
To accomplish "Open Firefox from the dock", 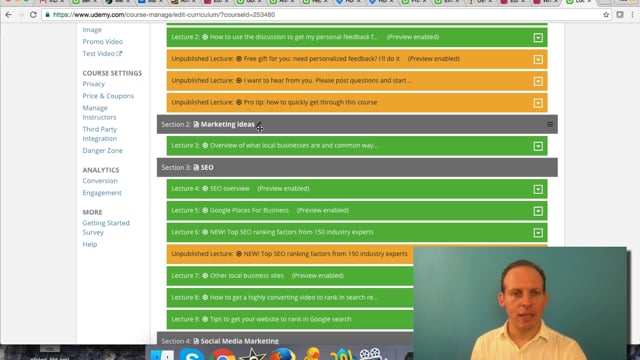I will [283, 354].
